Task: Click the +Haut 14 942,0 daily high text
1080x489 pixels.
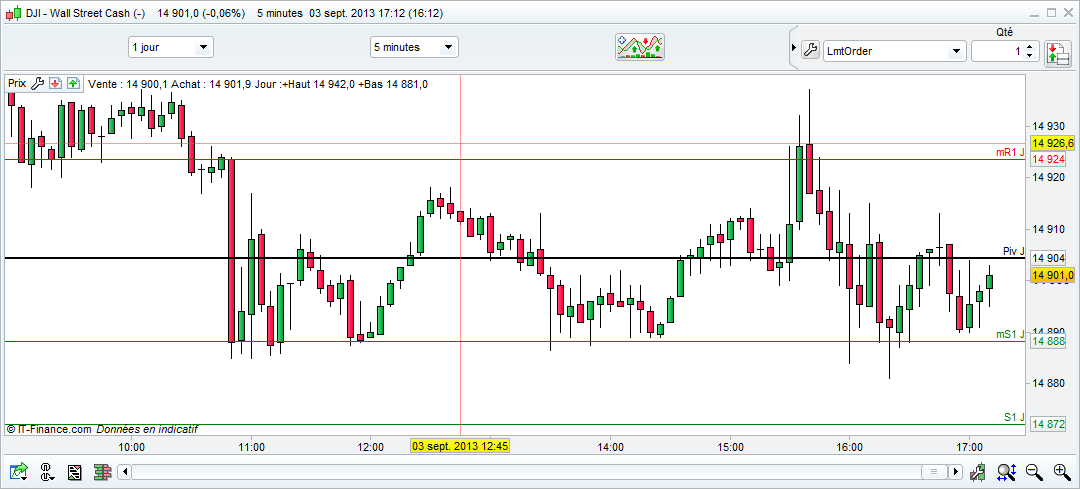Action: (319, 84)
